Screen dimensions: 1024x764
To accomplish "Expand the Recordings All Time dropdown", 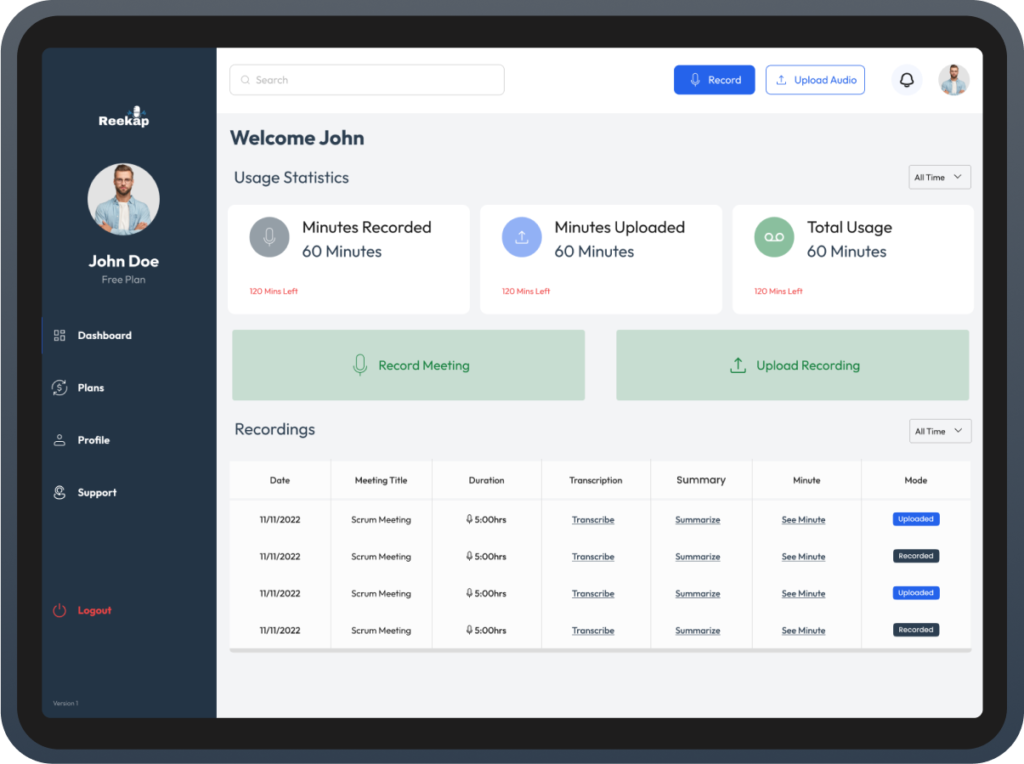I will (x=940, y=431).
